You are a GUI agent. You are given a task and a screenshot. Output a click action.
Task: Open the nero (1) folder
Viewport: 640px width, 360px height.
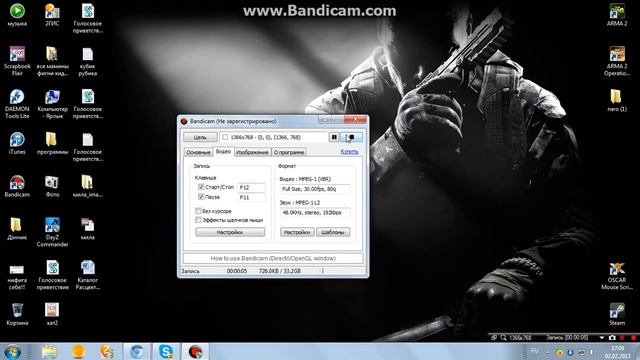617,100
